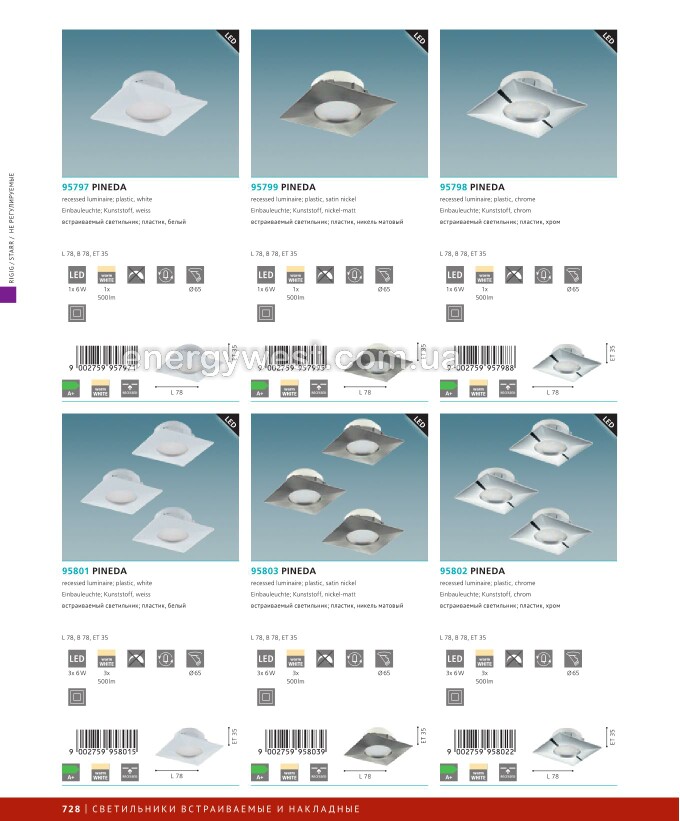
Task: Click the lamp replaceable icon under 95802
Action: tap(543, 659)
